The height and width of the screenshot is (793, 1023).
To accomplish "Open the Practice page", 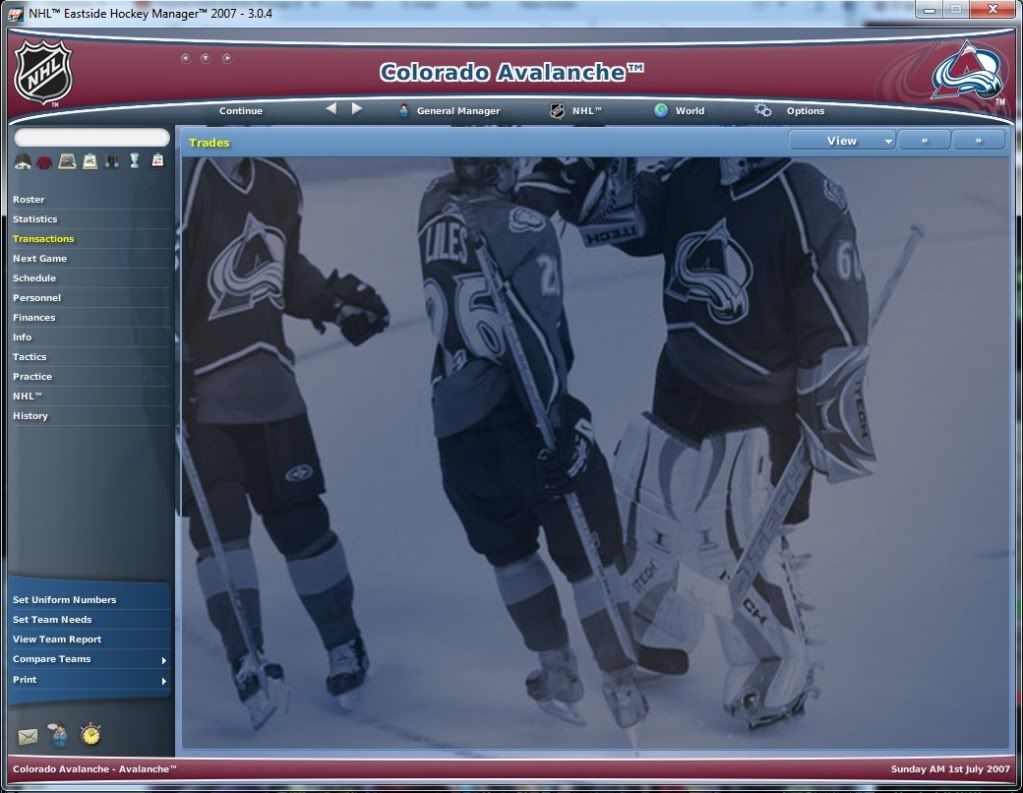I will point(91,377).
